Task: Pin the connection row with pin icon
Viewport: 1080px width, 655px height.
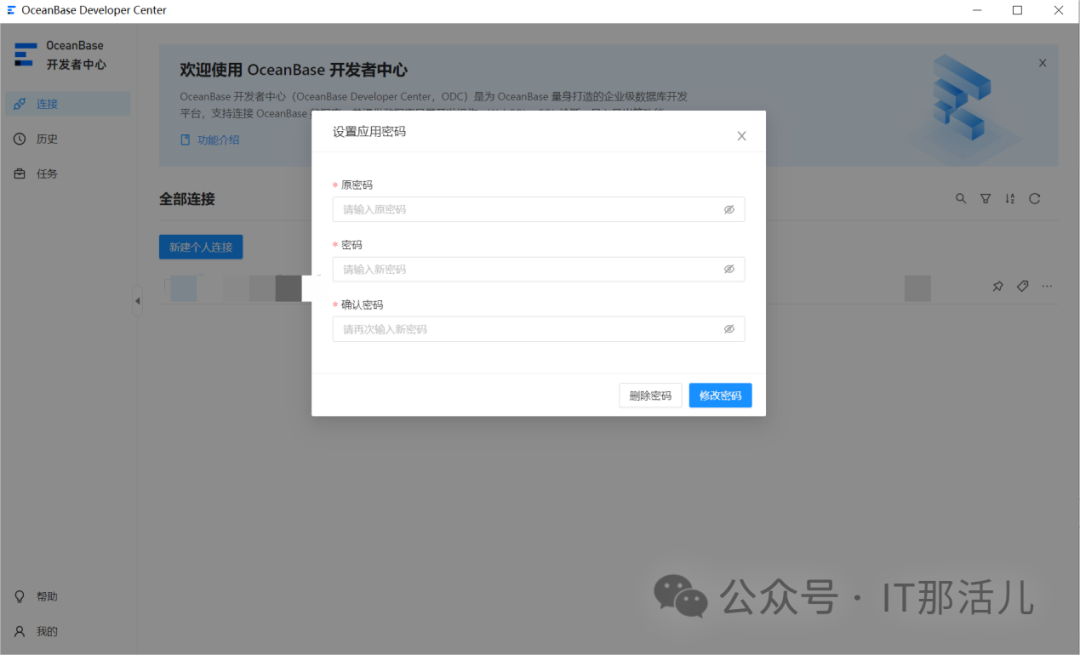Action: 997,286
